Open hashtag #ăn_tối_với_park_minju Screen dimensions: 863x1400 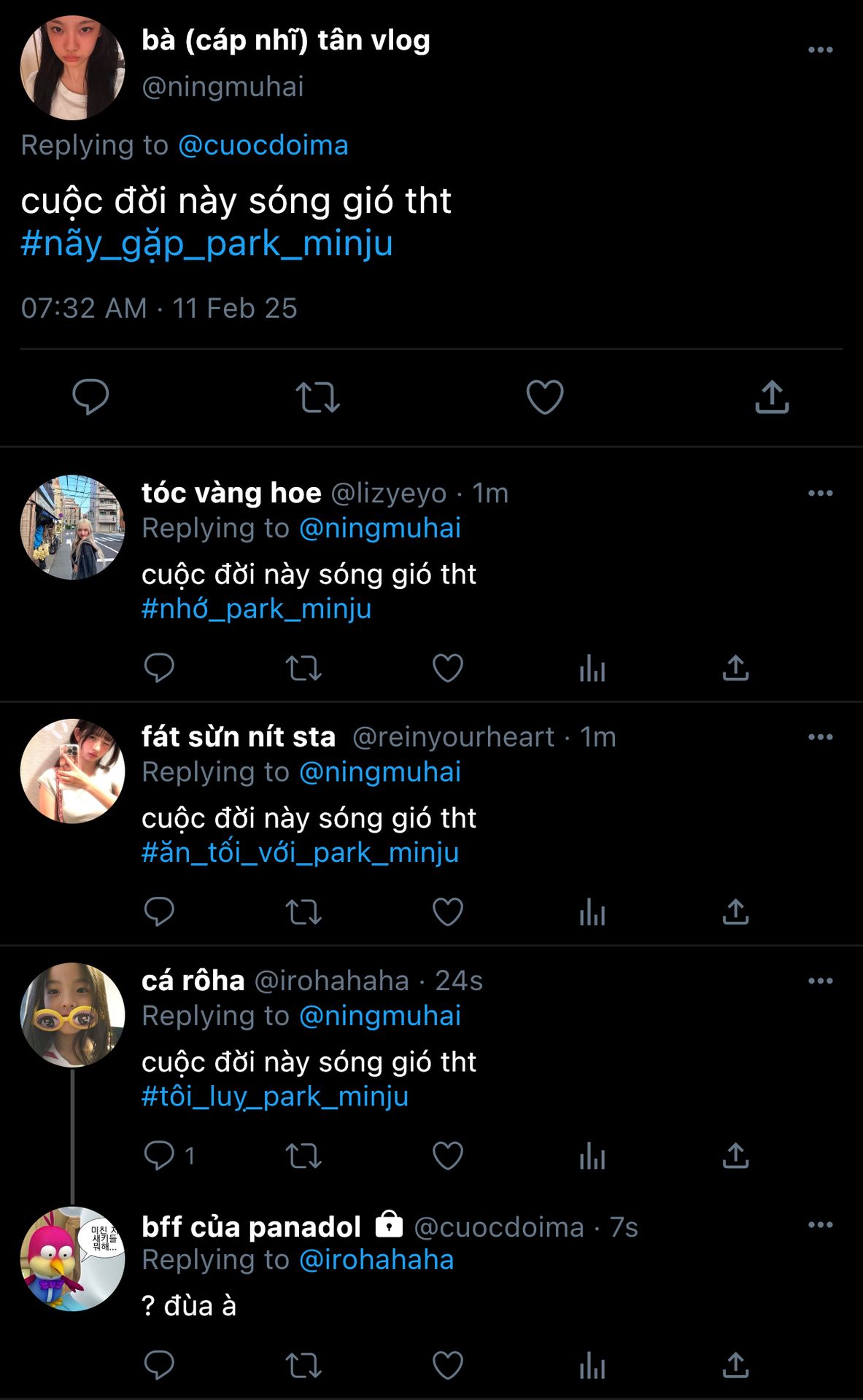(x=300, y=852)
